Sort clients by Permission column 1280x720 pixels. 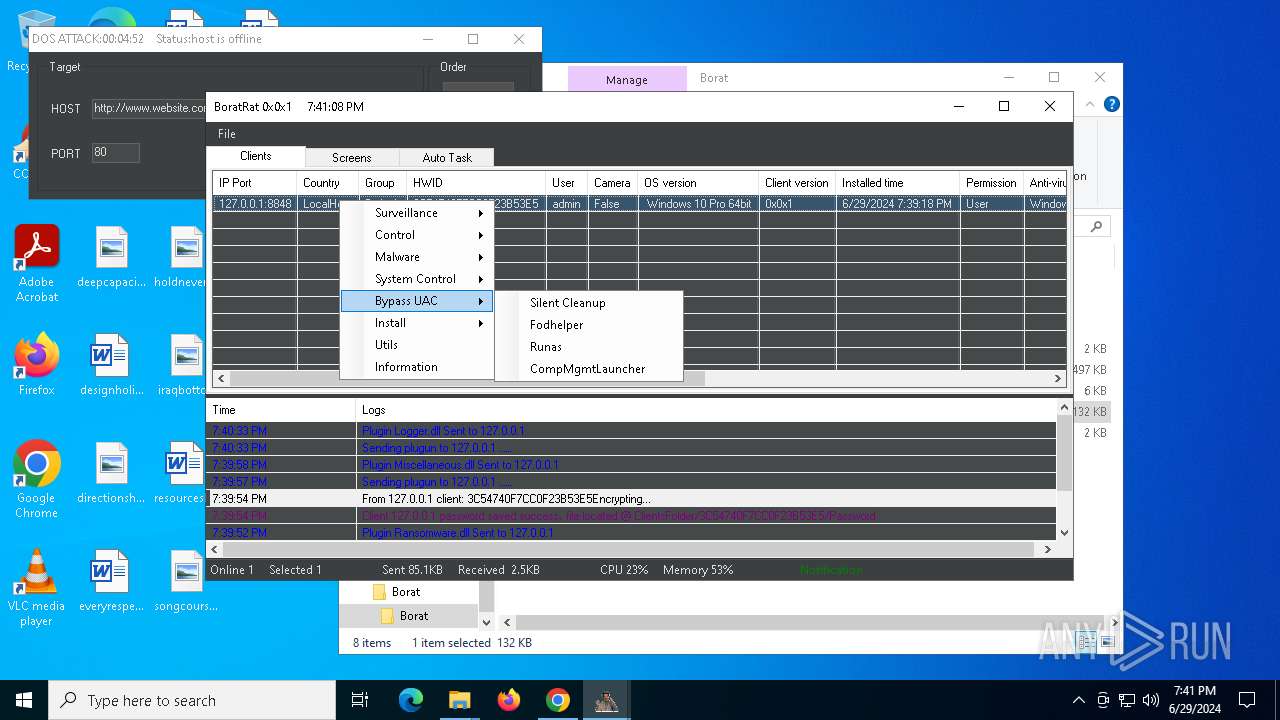click(x=991, y=183)
